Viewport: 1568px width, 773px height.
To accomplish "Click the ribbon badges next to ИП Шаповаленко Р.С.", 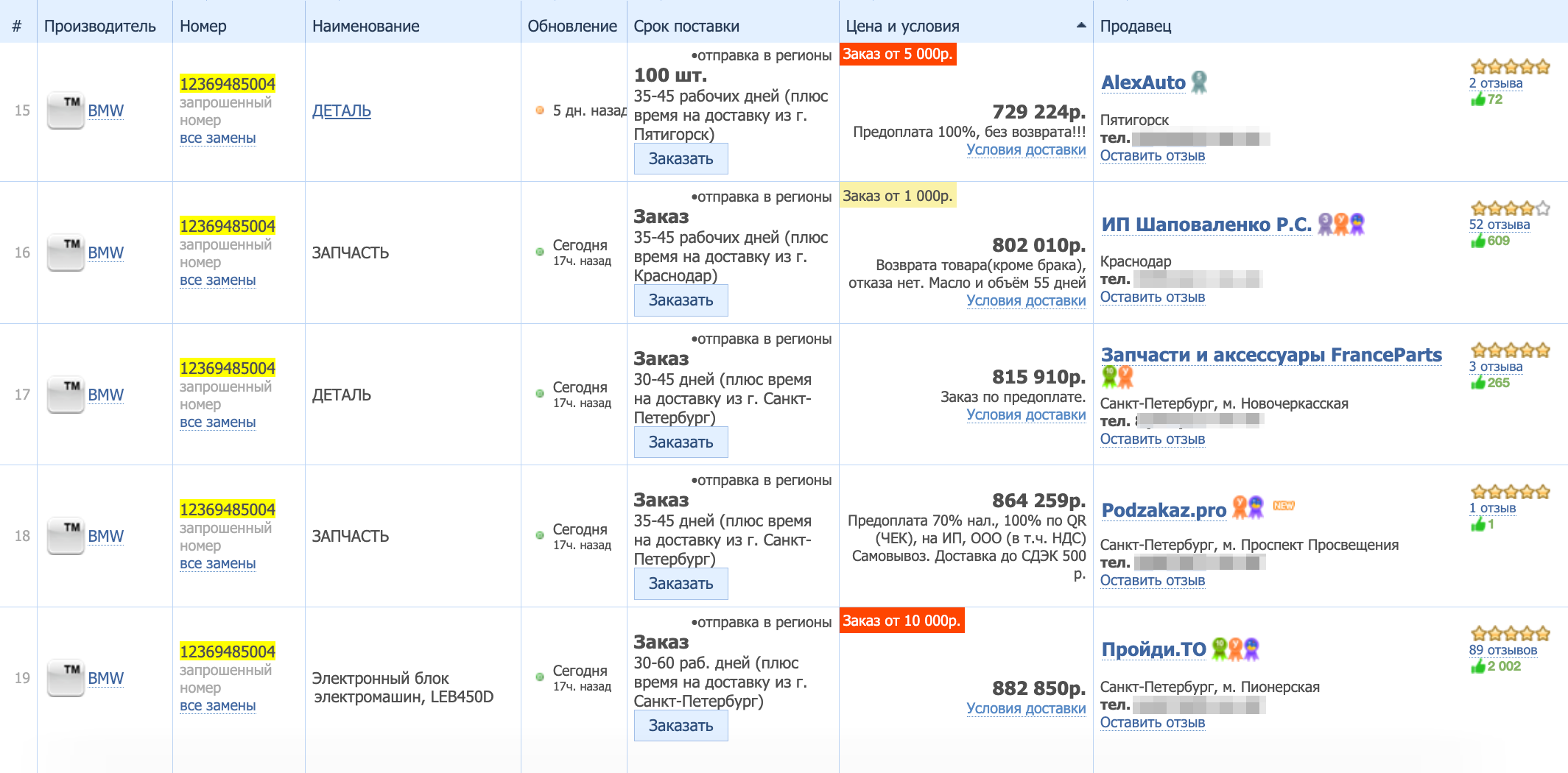I will click(x=1340, y=224).
